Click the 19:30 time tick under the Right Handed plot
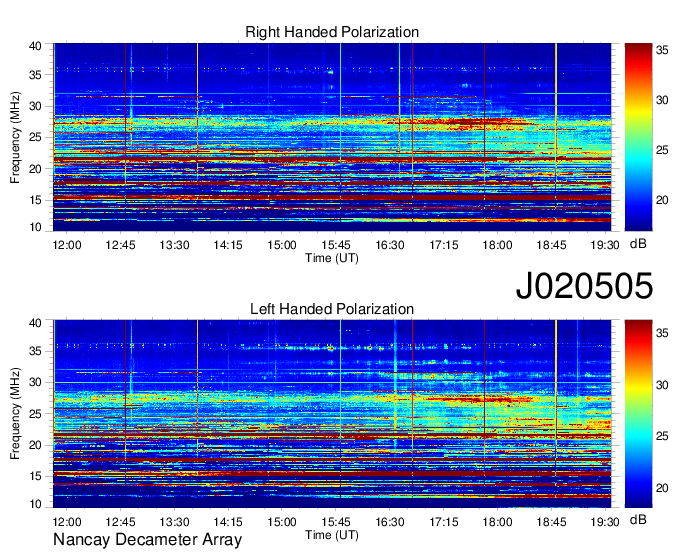This screenshot has height=552, width=680. [x=605, y=245]
